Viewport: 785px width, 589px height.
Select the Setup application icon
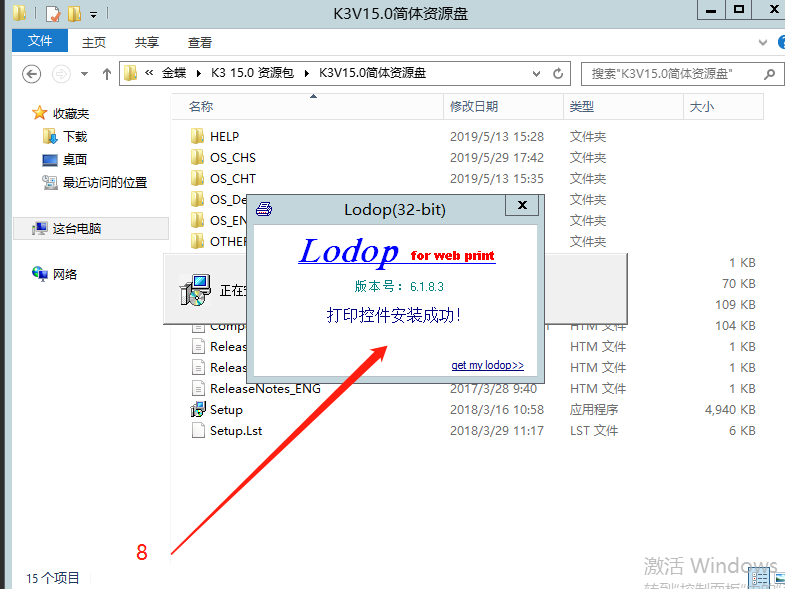coord(198,409)
